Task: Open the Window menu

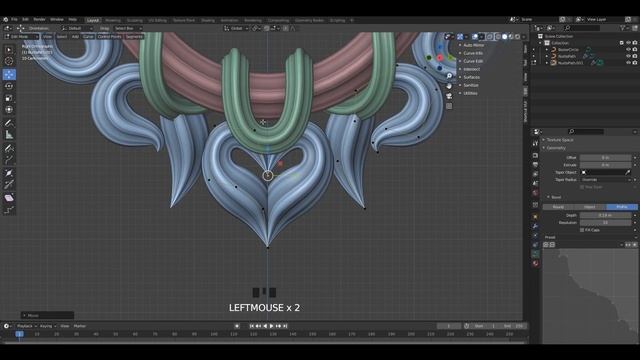Action: point(57,20)
